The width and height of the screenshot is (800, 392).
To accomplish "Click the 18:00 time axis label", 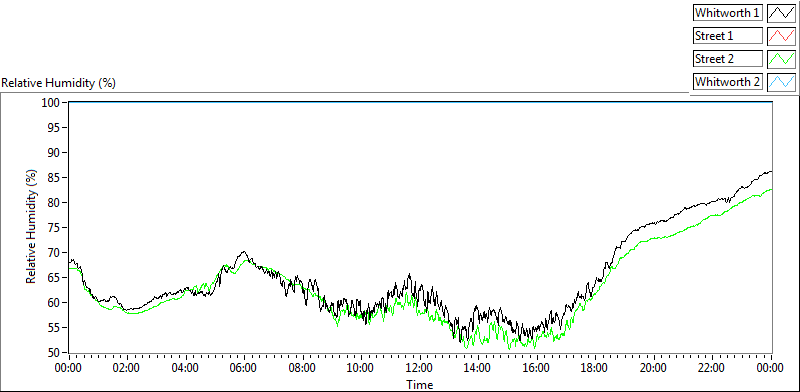I will tap(596, 368).
